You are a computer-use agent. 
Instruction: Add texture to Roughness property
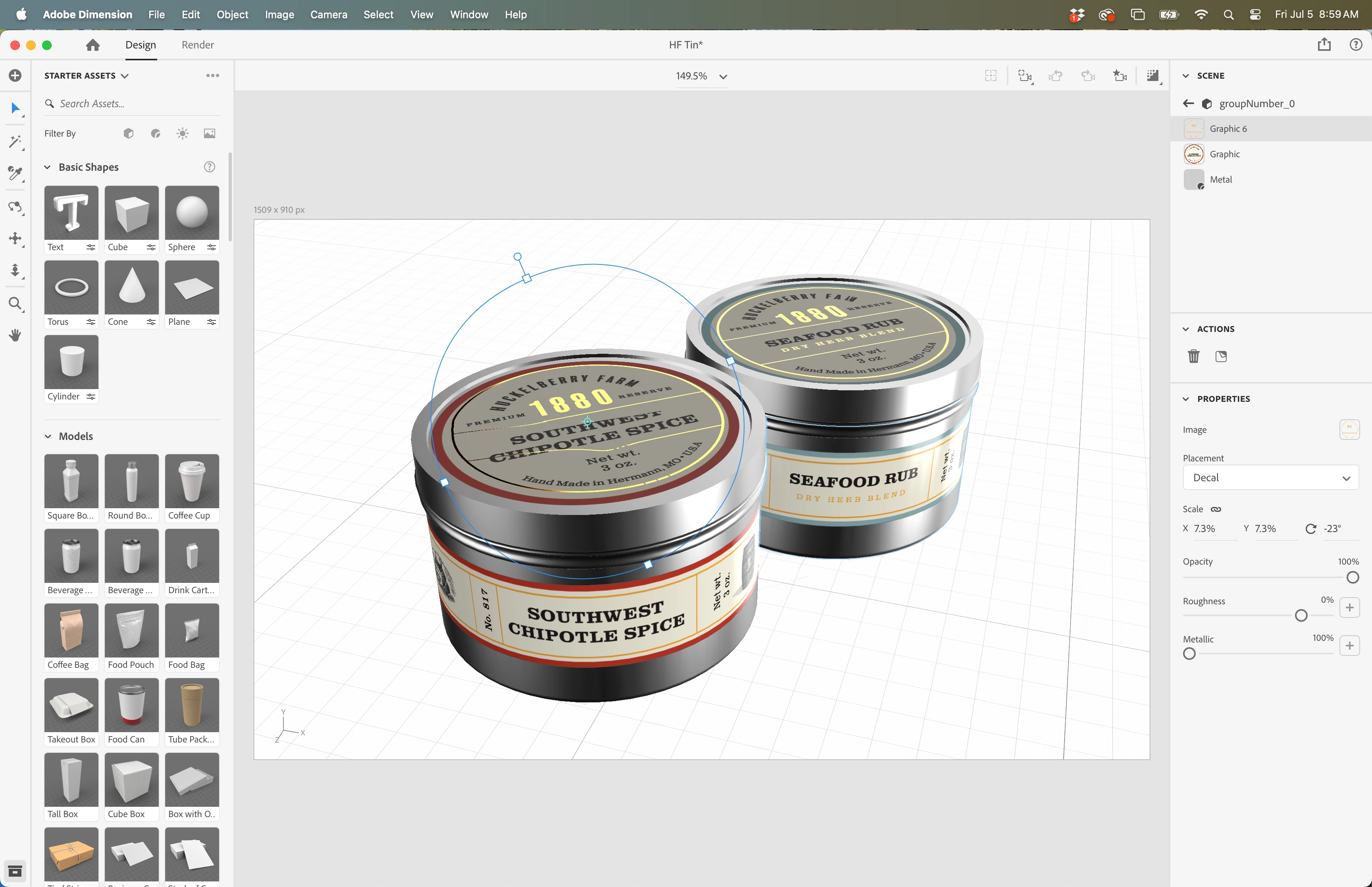1349,607
